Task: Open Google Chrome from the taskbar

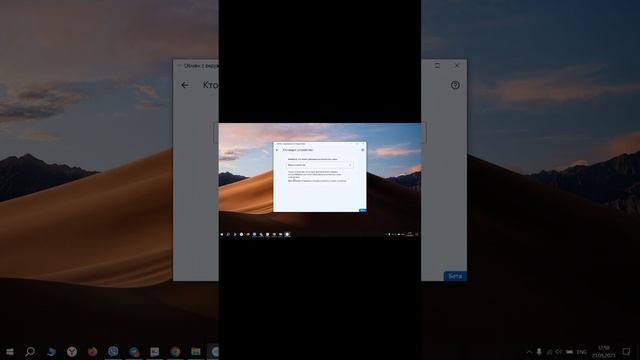Action: pyautogui.click(x=175, y=351)
